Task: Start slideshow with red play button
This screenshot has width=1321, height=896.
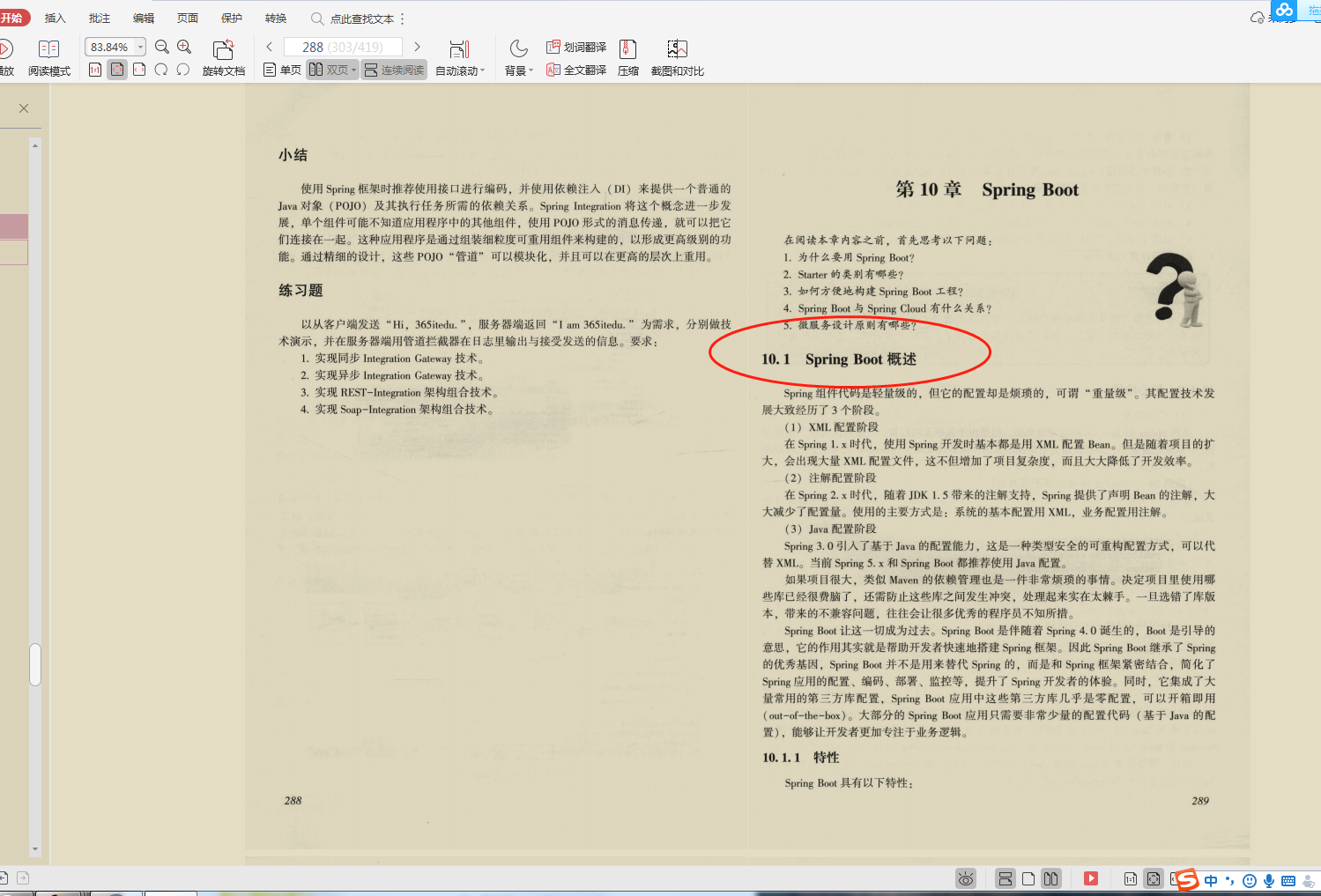Action: [1091, 878]
